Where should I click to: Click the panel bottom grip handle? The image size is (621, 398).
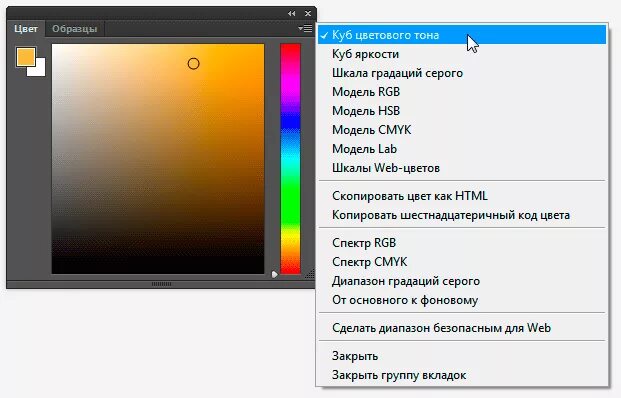pos(162,284)
